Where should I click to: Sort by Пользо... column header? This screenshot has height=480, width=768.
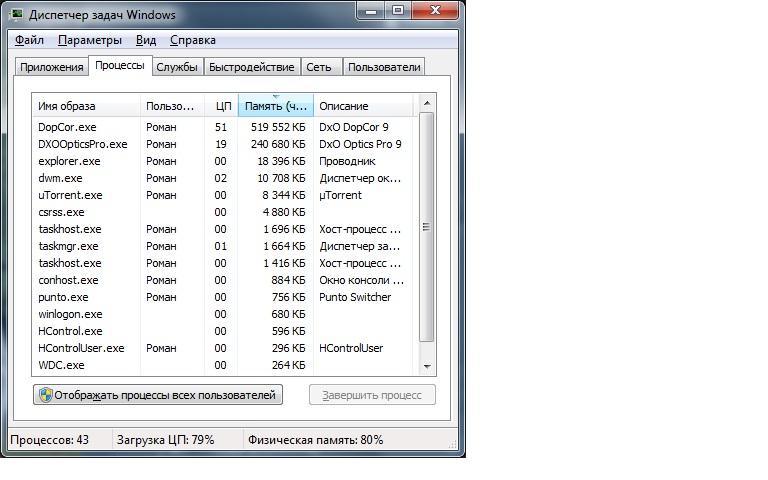point(172,106)
